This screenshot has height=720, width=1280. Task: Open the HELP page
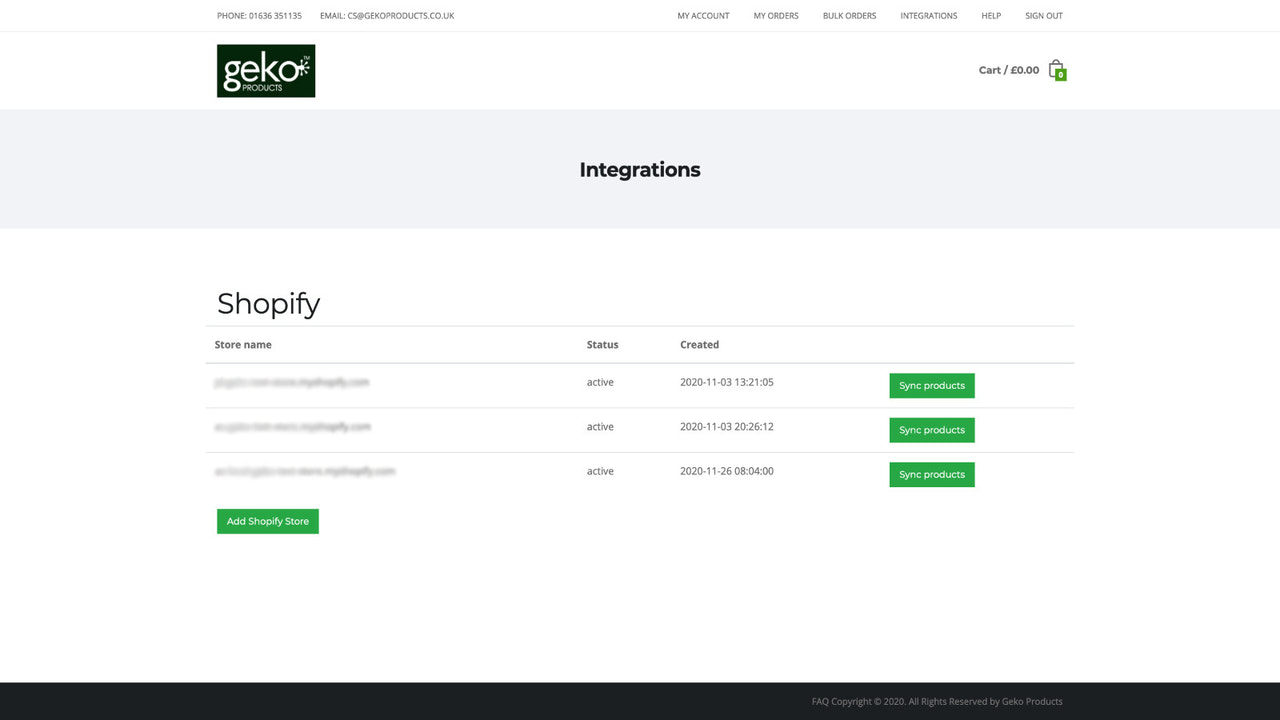[991, 15]
